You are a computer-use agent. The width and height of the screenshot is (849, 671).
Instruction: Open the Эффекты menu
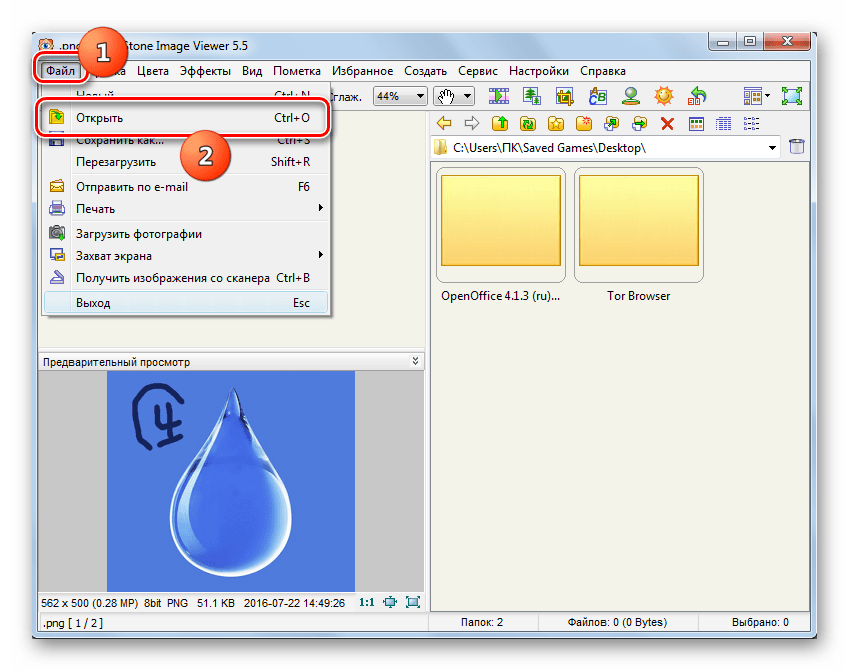coord(205,71)
